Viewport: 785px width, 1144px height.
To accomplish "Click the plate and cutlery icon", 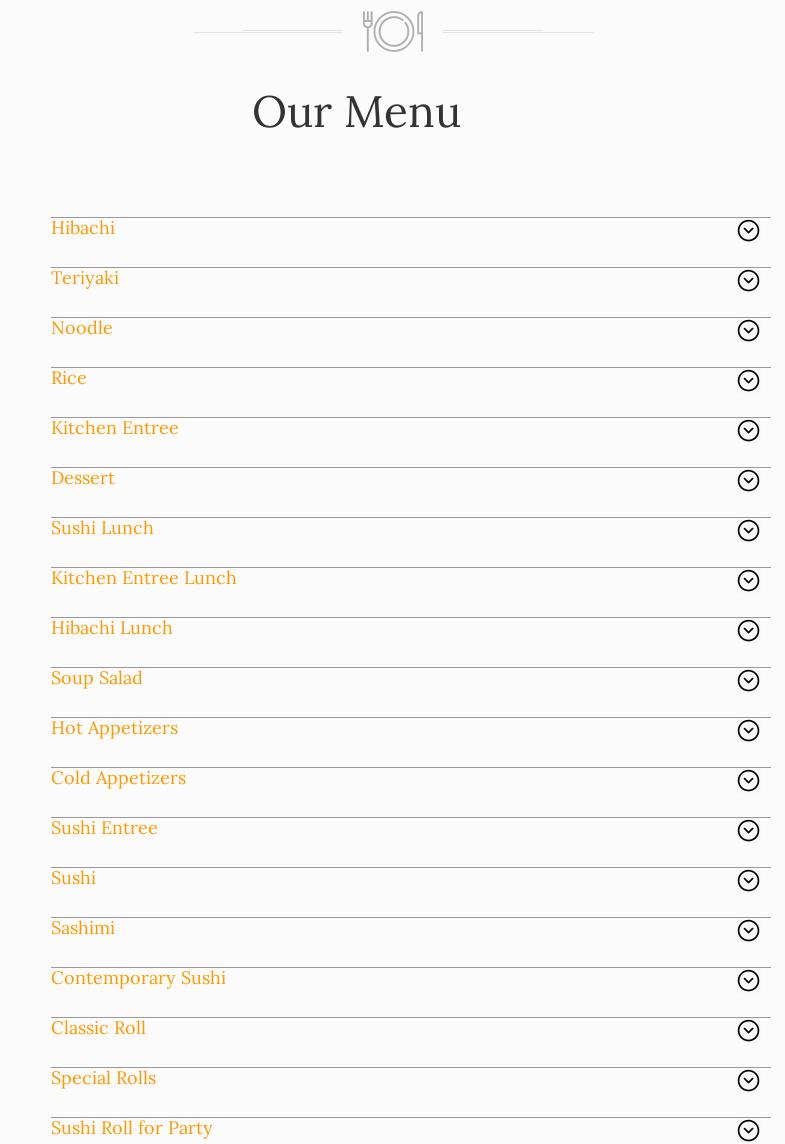I will coord(393,31).
